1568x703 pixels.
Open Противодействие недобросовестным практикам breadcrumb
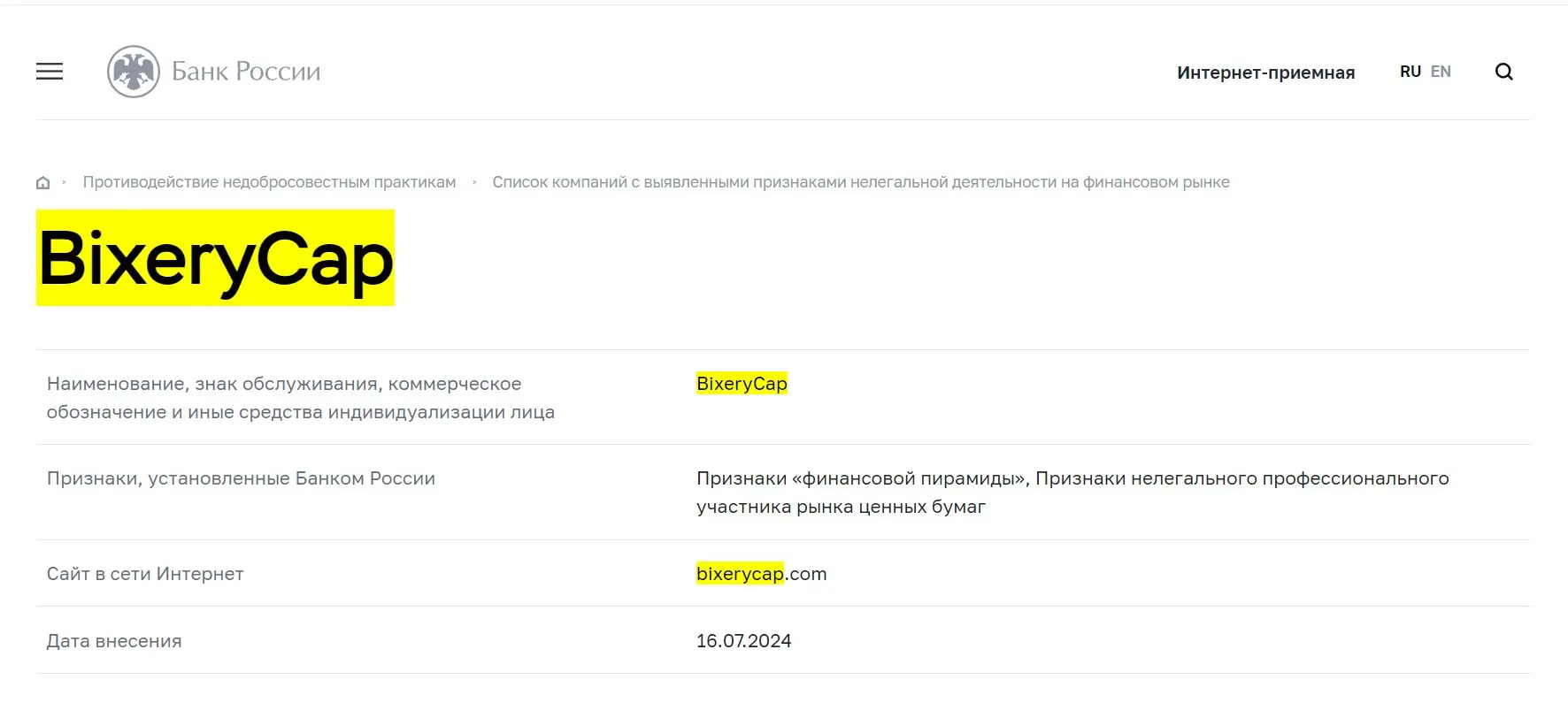click(x=269, y=182)
